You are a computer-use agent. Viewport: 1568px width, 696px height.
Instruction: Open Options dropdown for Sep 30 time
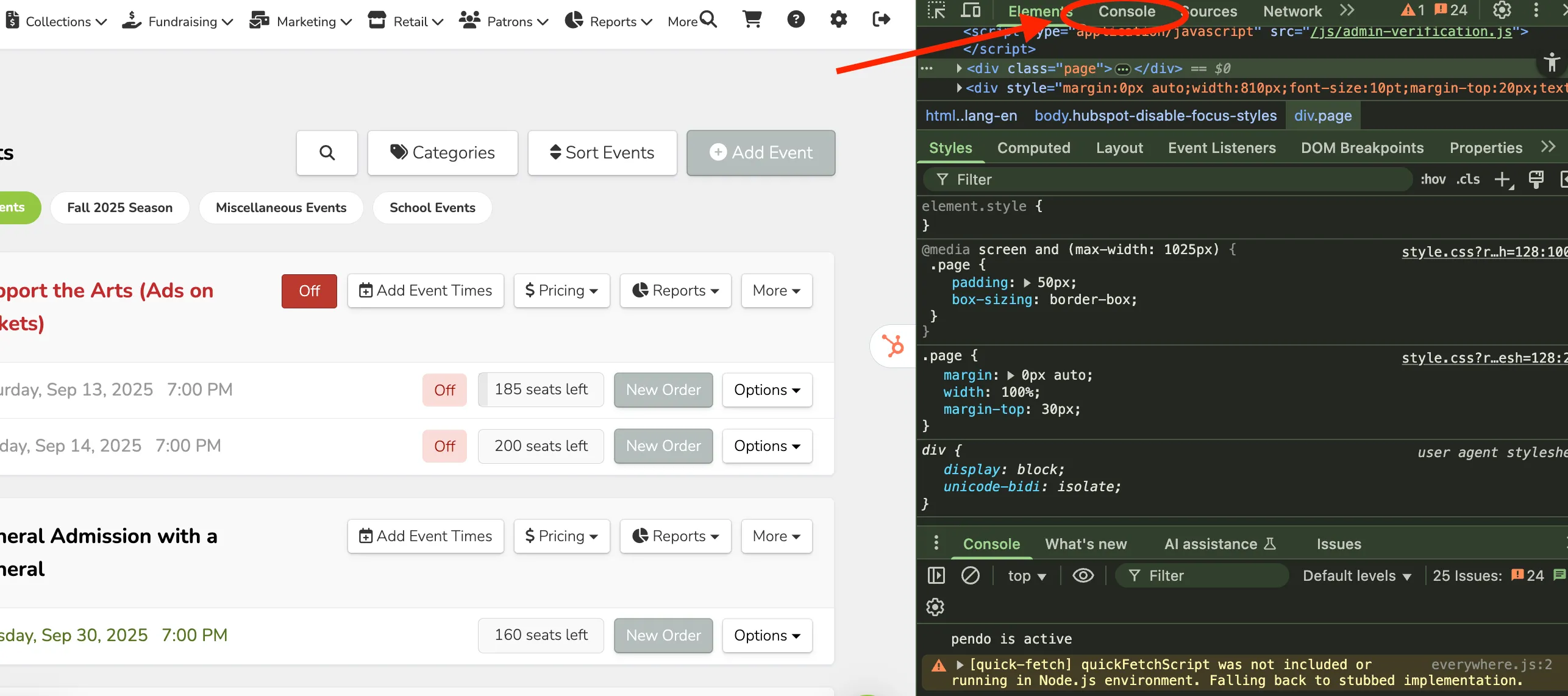tap(767, 636)
